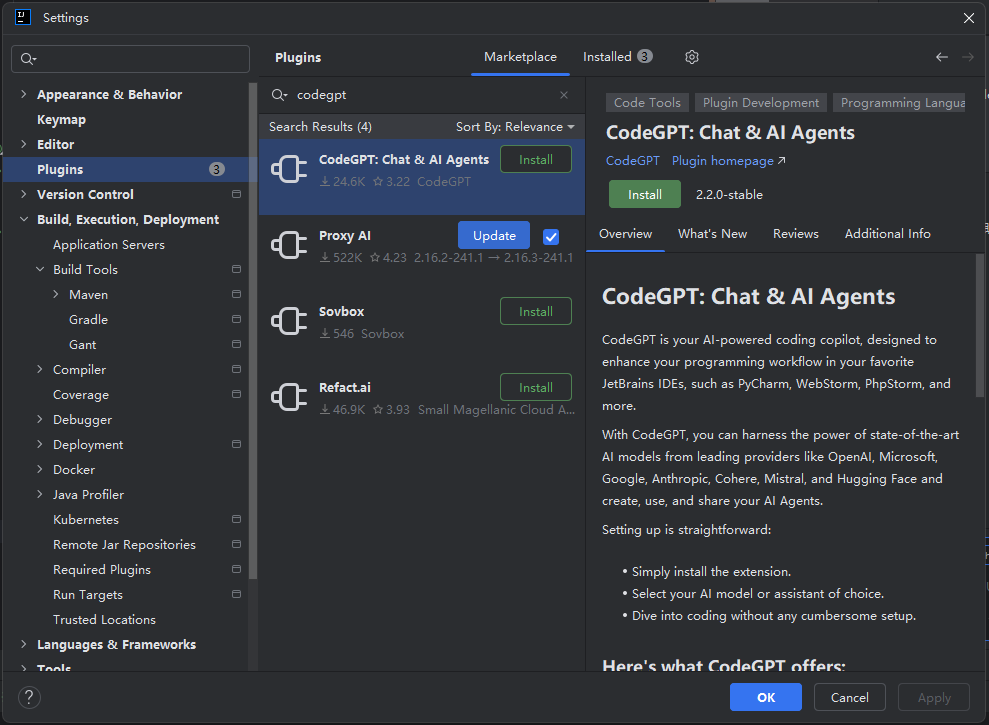The image size is (989, 725).
Task: Focus the settings search field
Action: 131,59
